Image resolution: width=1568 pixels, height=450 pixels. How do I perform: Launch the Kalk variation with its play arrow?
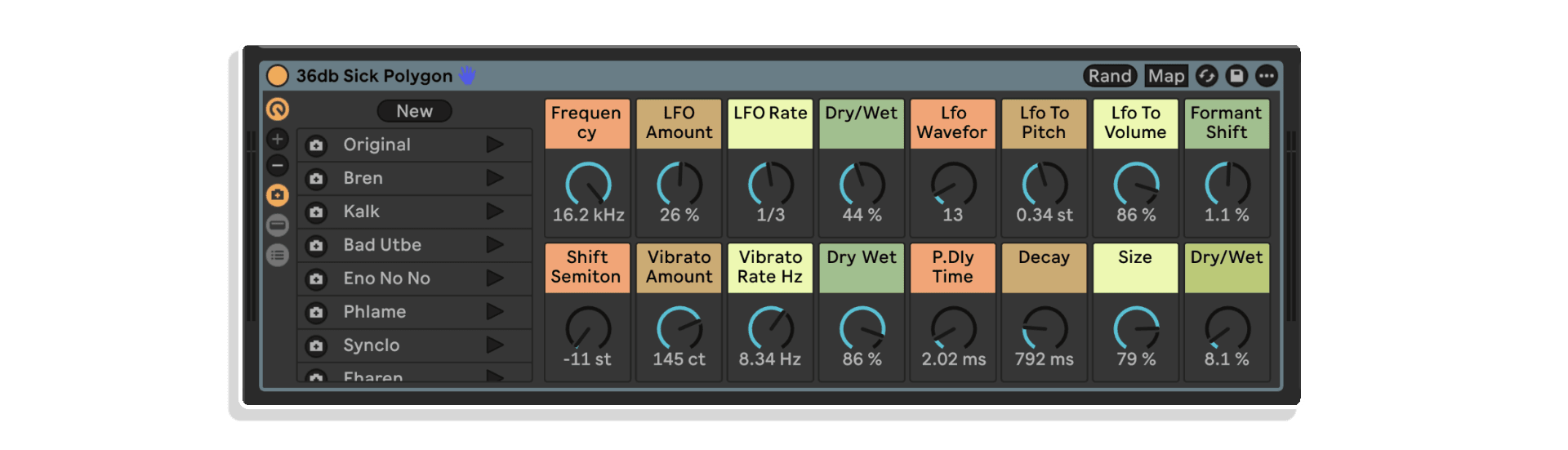[494, 212]
